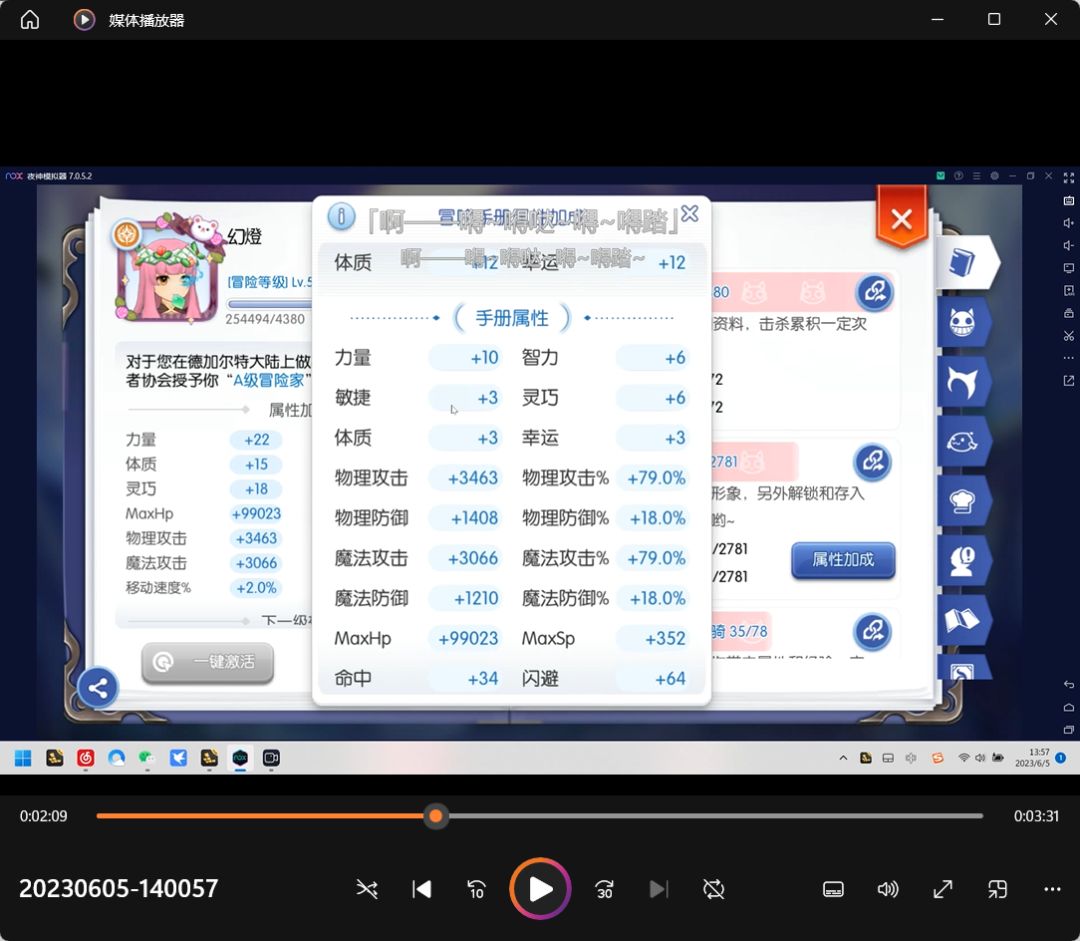This screenshot has width=1080, height=941.
Task: Click the 移动速度% value +2.0%
Action: tap(256, 588)
